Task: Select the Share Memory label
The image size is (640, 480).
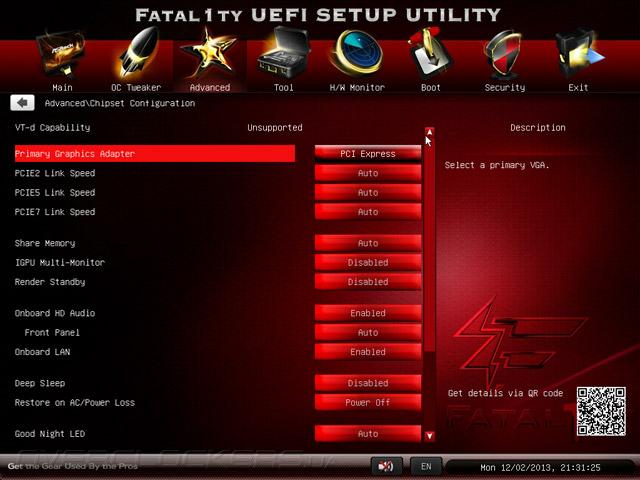Action: [45, 243]
